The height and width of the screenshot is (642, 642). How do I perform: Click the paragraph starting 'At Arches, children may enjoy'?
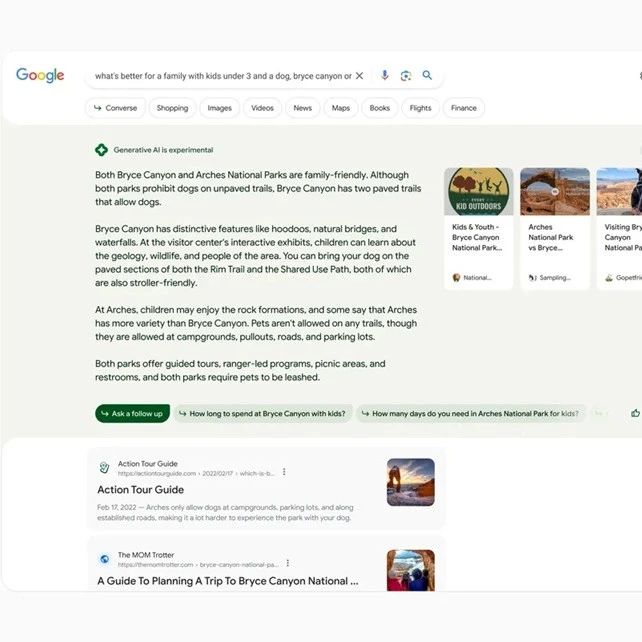tap(256, 323)
